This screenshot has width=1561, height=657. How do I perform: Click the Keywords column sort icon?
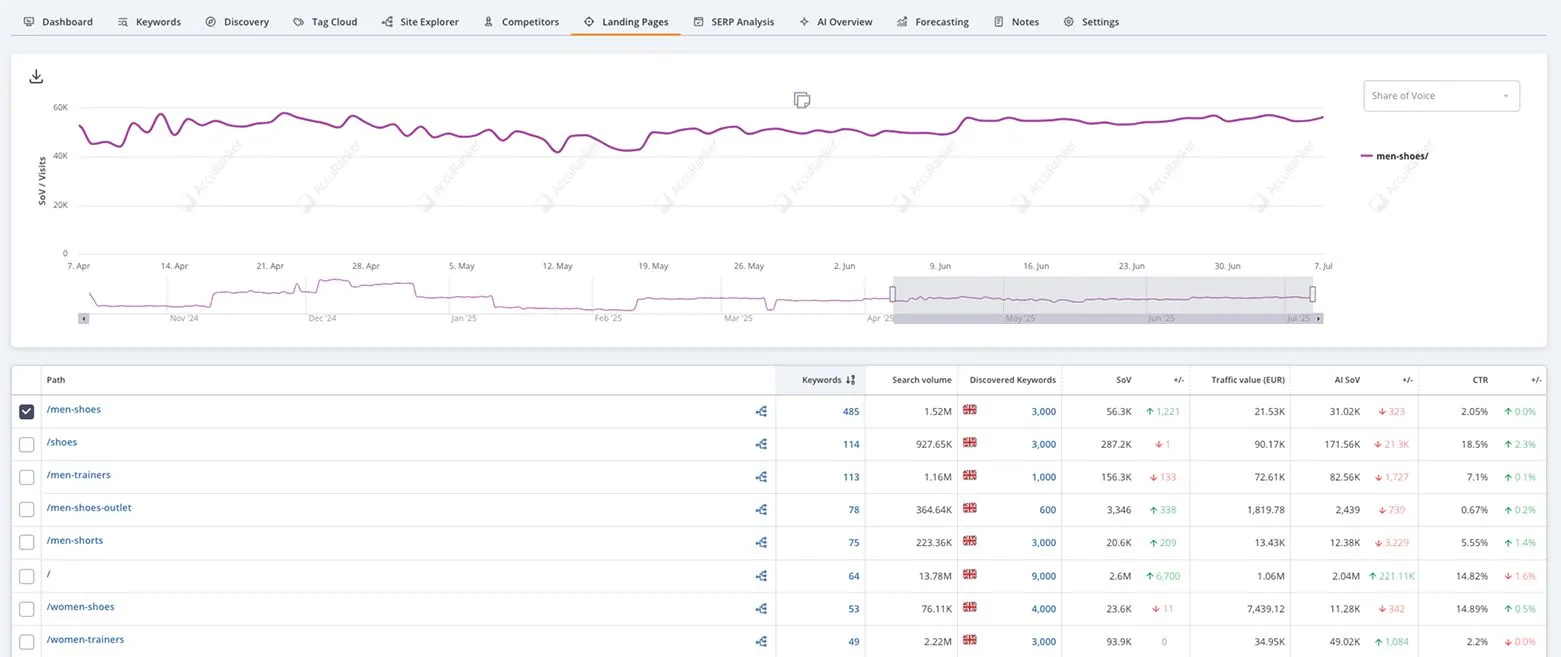click(x=850, y=380)
